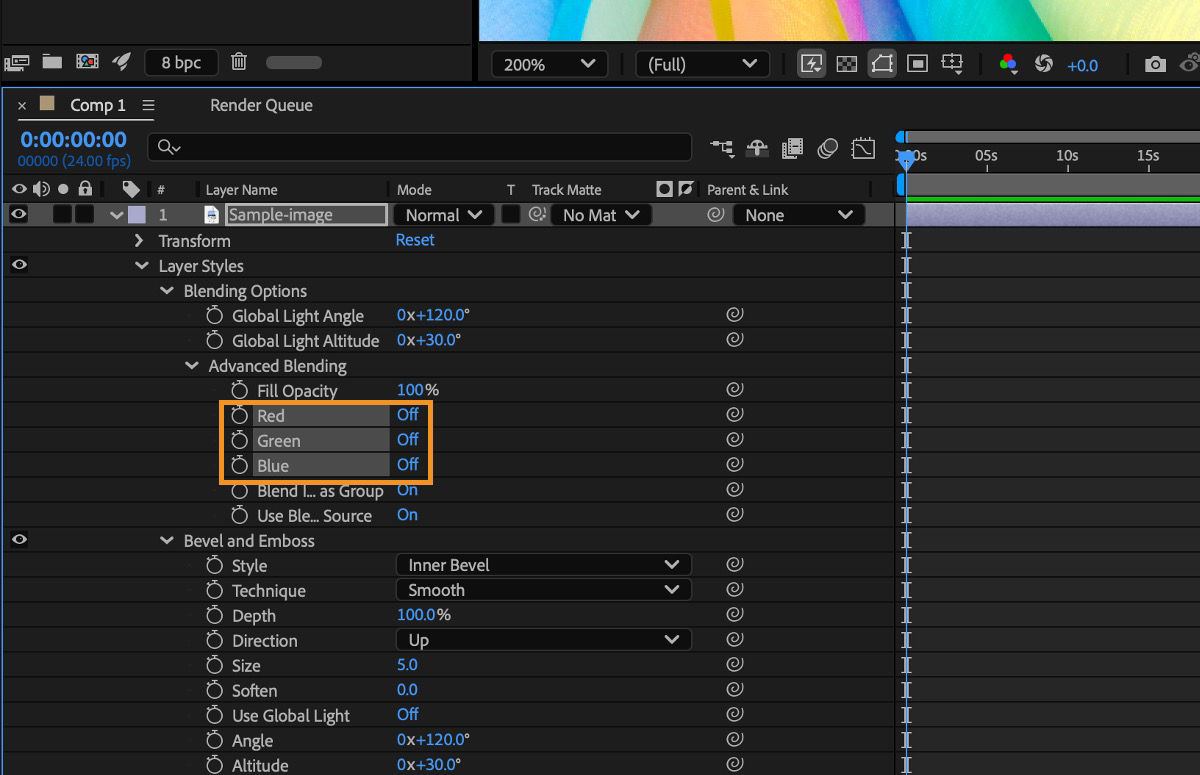Toggle the Transparency Grid checkerboard icon
The image size is (1200, 775).
[847, 64]
